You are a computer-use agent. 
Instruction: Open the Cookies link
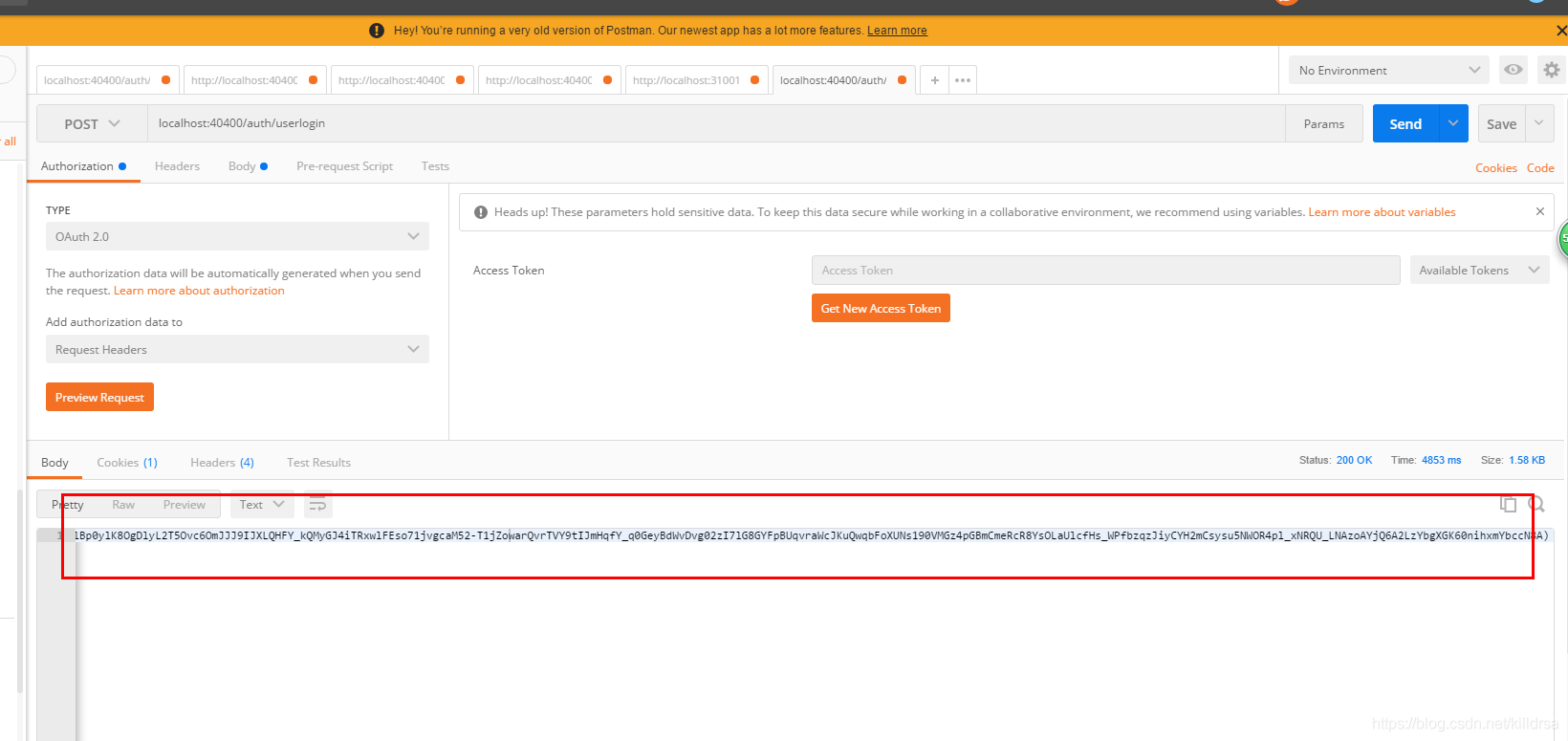[x=1496, y=168]
